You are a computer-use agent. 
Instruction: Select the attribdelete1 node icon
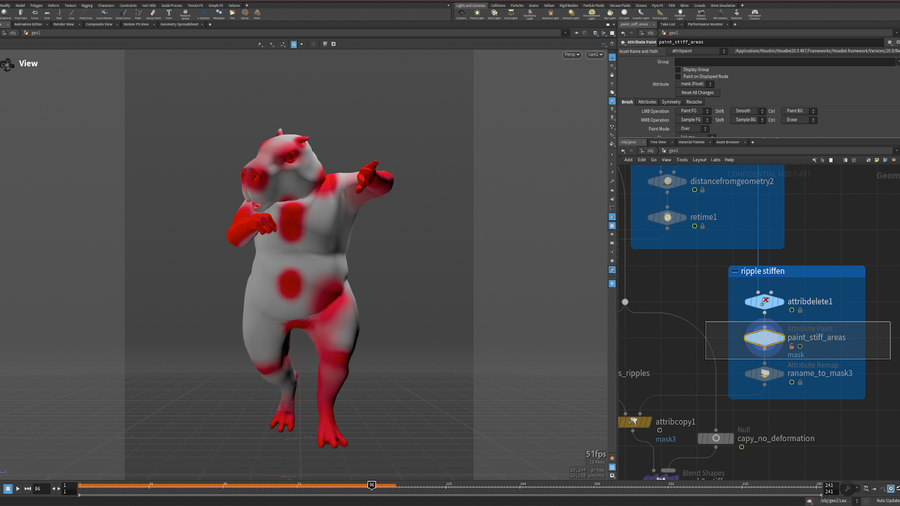[x=765, y=301]
